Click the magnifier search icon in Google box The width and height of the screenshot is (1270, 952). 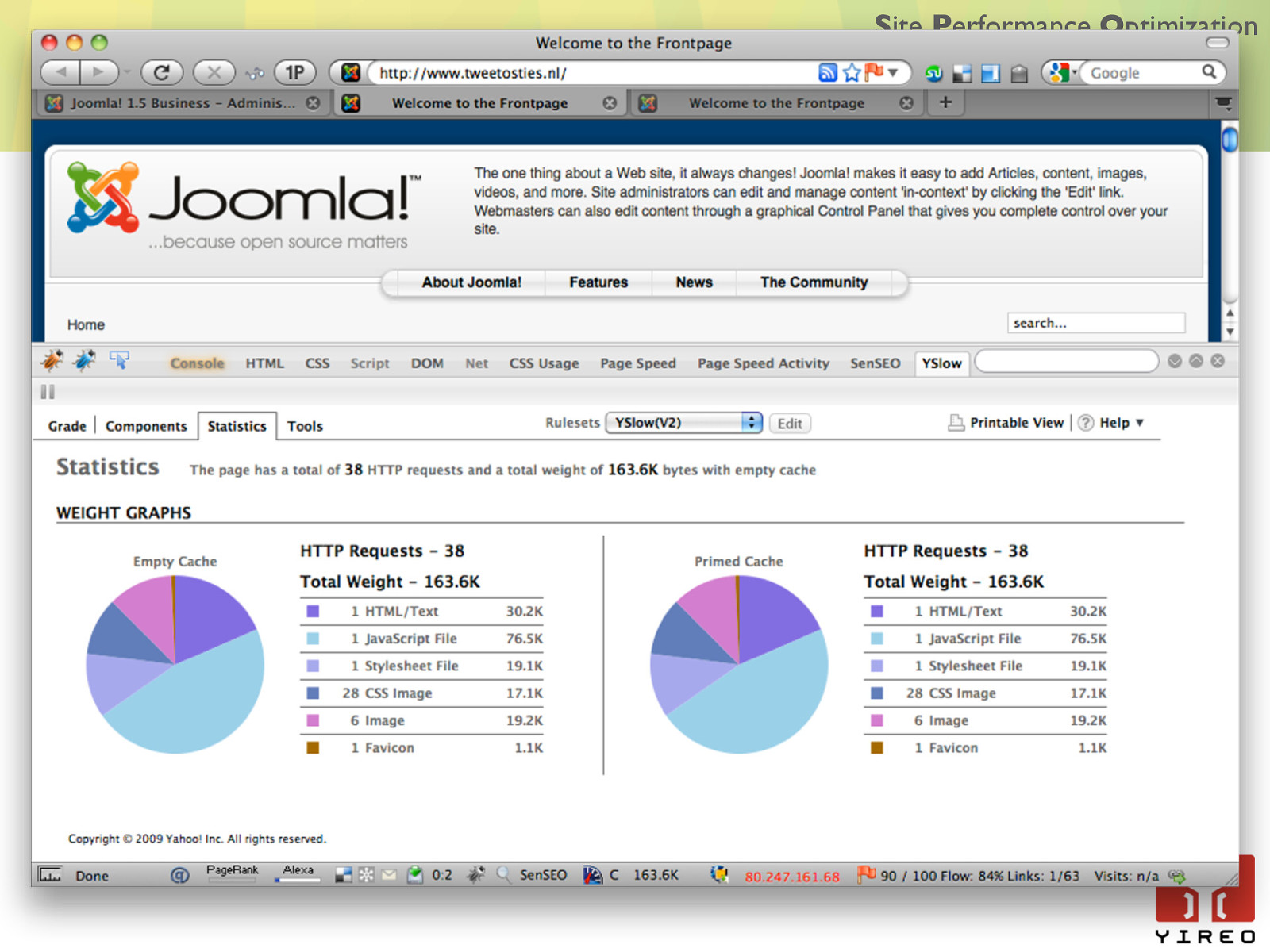point(1209,72)
